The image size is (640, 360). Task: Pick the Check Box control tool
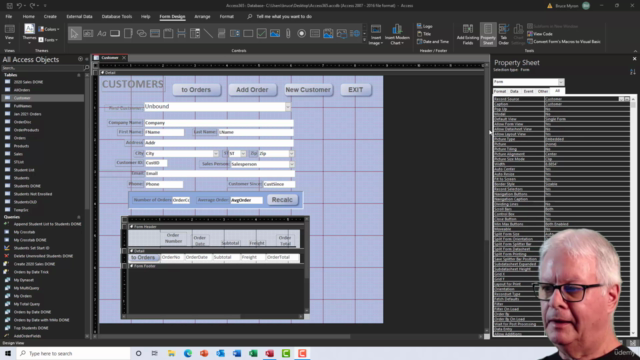click(262, 33)
